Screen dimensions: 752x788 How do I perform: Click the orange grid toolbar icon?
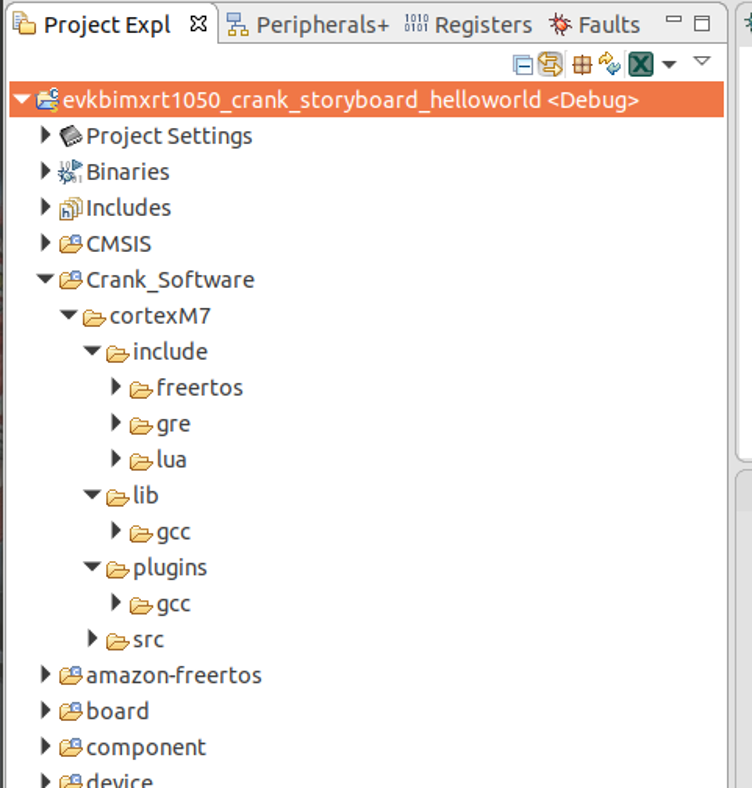pos(582,65)
